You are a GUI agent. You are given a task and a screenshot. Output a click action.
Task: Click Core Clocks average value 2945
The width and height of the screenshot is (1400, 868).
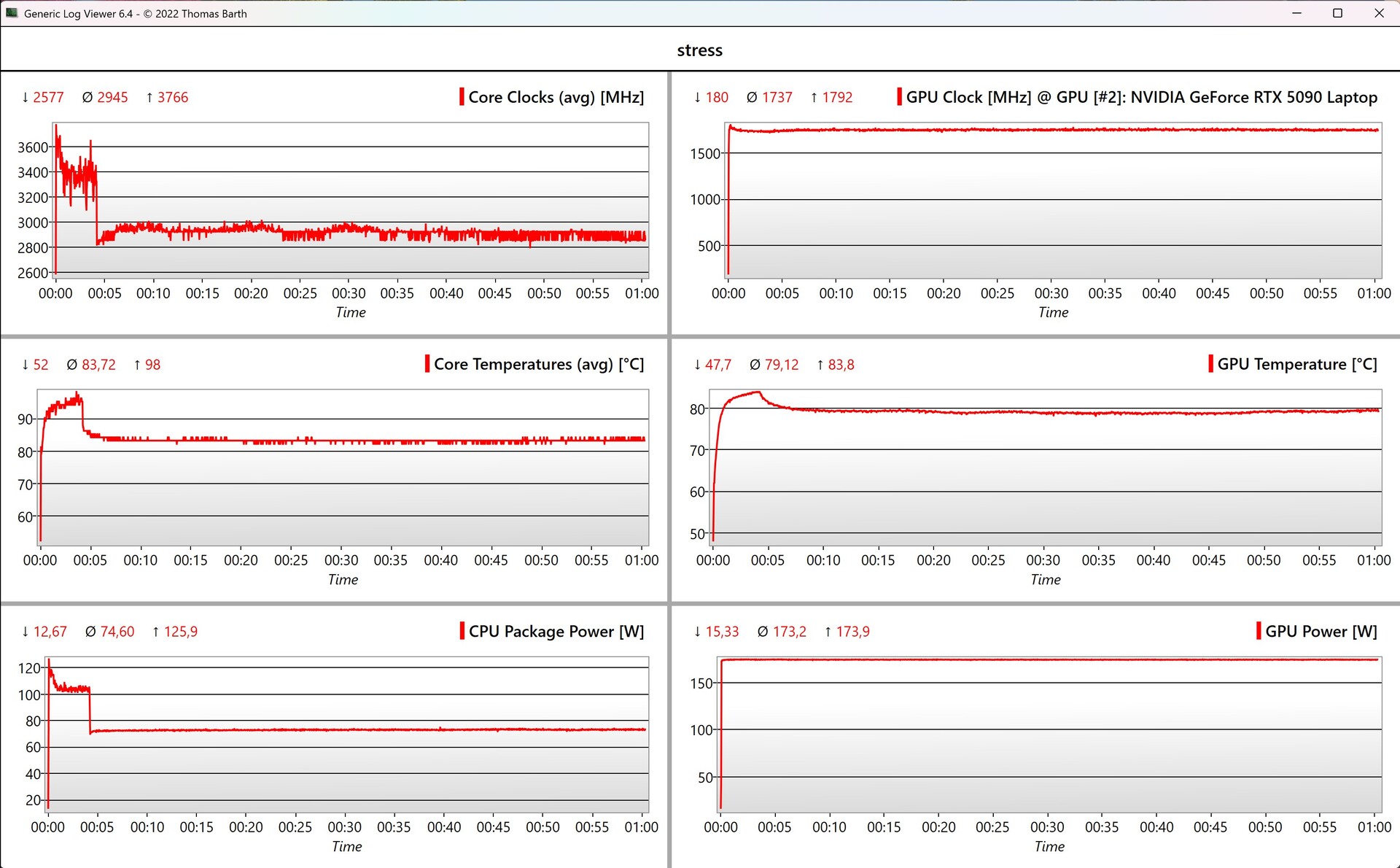112,97
